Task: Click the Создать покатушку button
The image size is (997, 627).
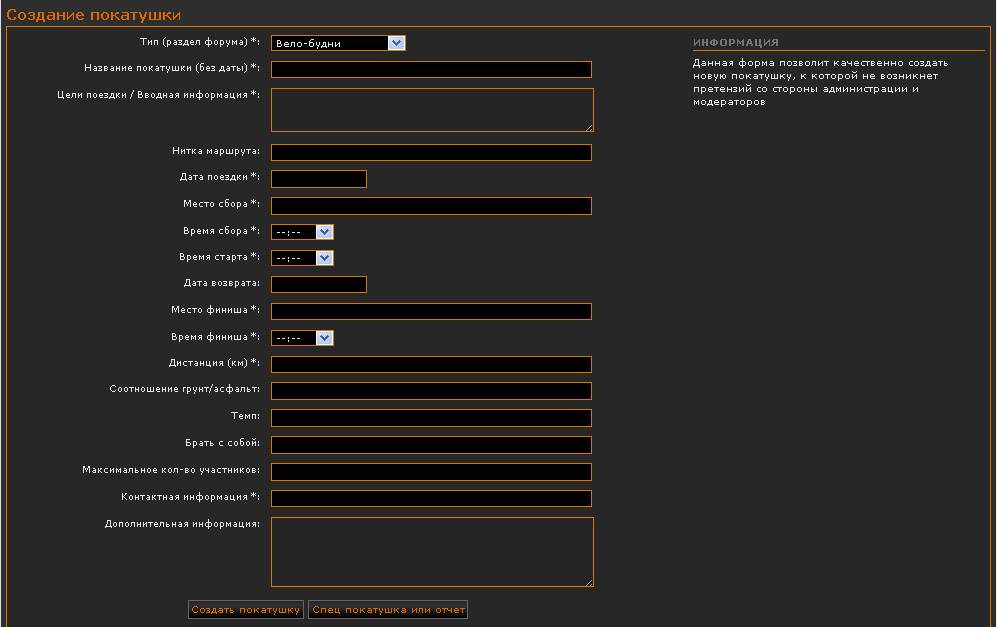Action: [245, 610]
